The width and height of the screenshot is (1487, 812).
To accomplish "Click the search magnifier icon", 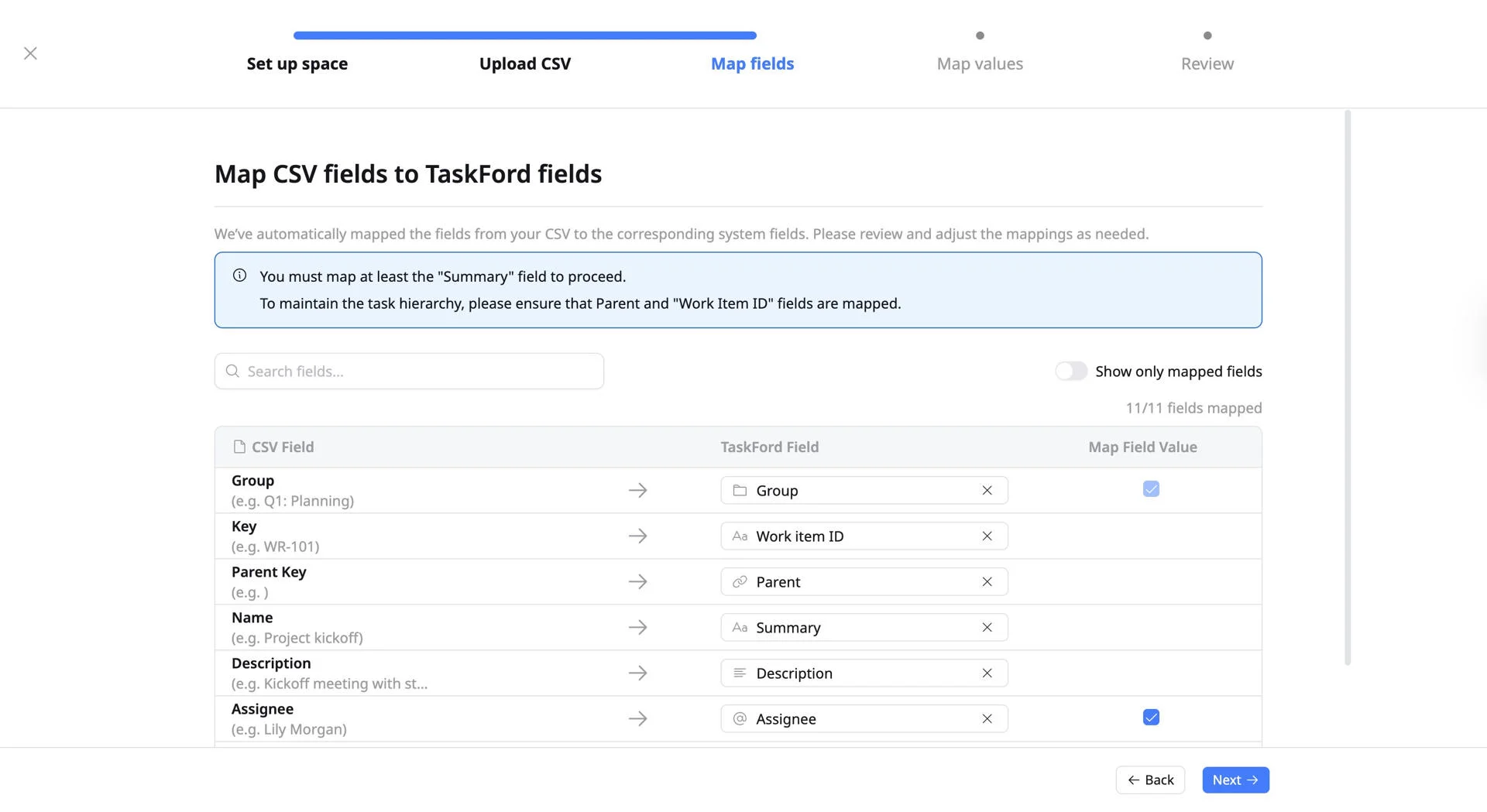I will click(x=232, y=372).
